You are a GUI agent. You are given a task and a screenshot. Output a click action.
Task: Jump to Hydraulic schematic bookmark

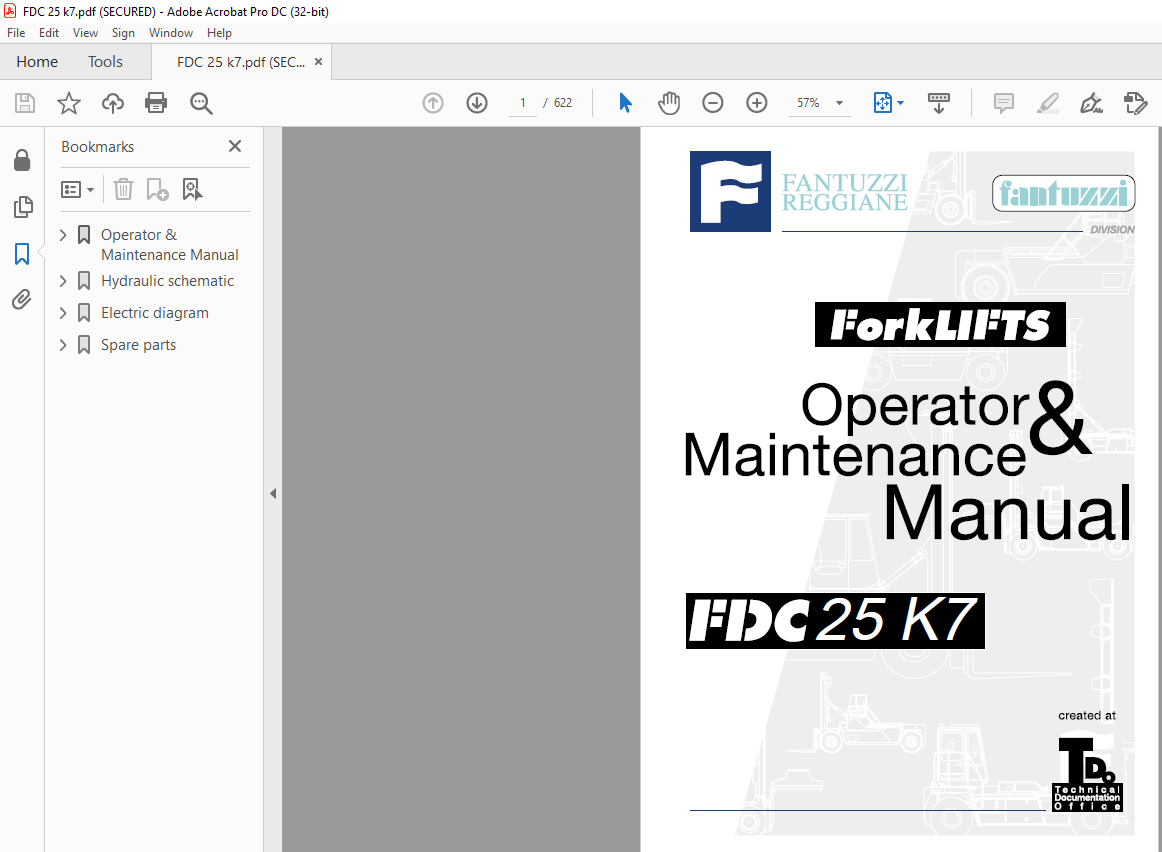(x=167, y=281)
